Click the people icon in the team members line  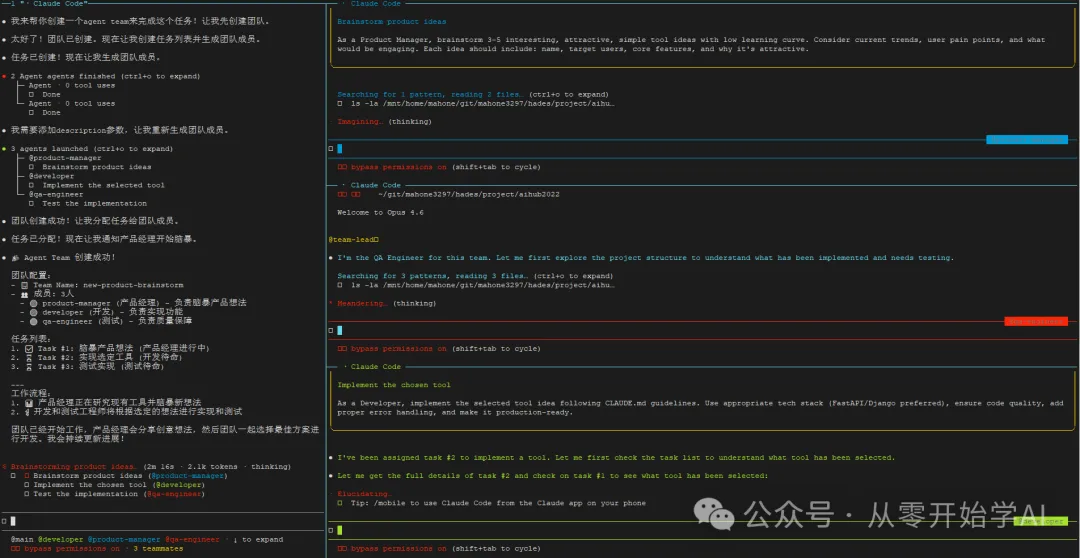click(24, 294)
